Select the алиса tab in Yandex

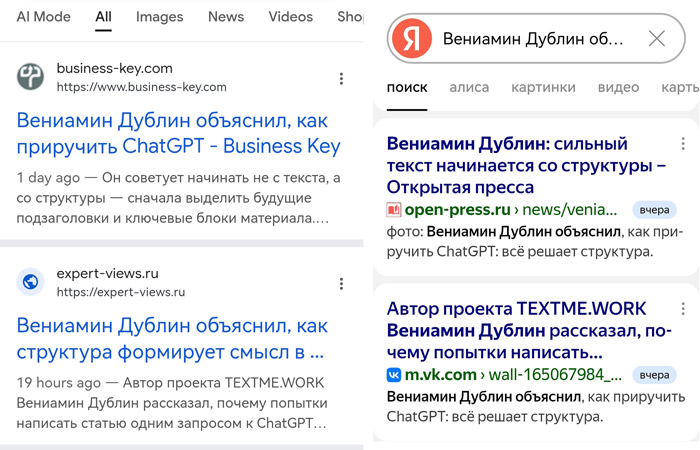pos(469,88)
